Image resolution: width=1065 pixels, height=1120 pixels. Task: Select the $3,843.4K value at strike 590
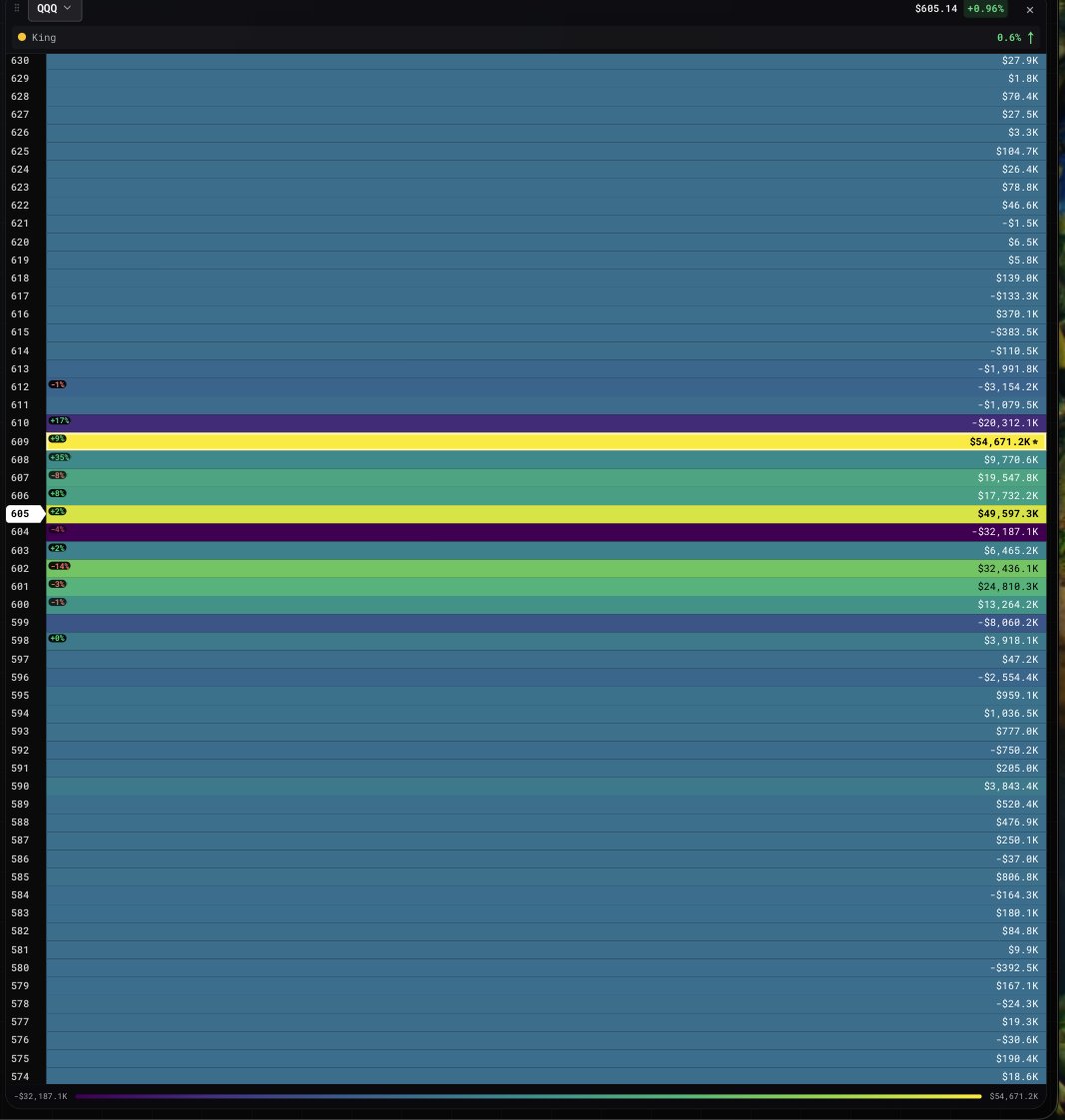click(x=1011, y=786)
